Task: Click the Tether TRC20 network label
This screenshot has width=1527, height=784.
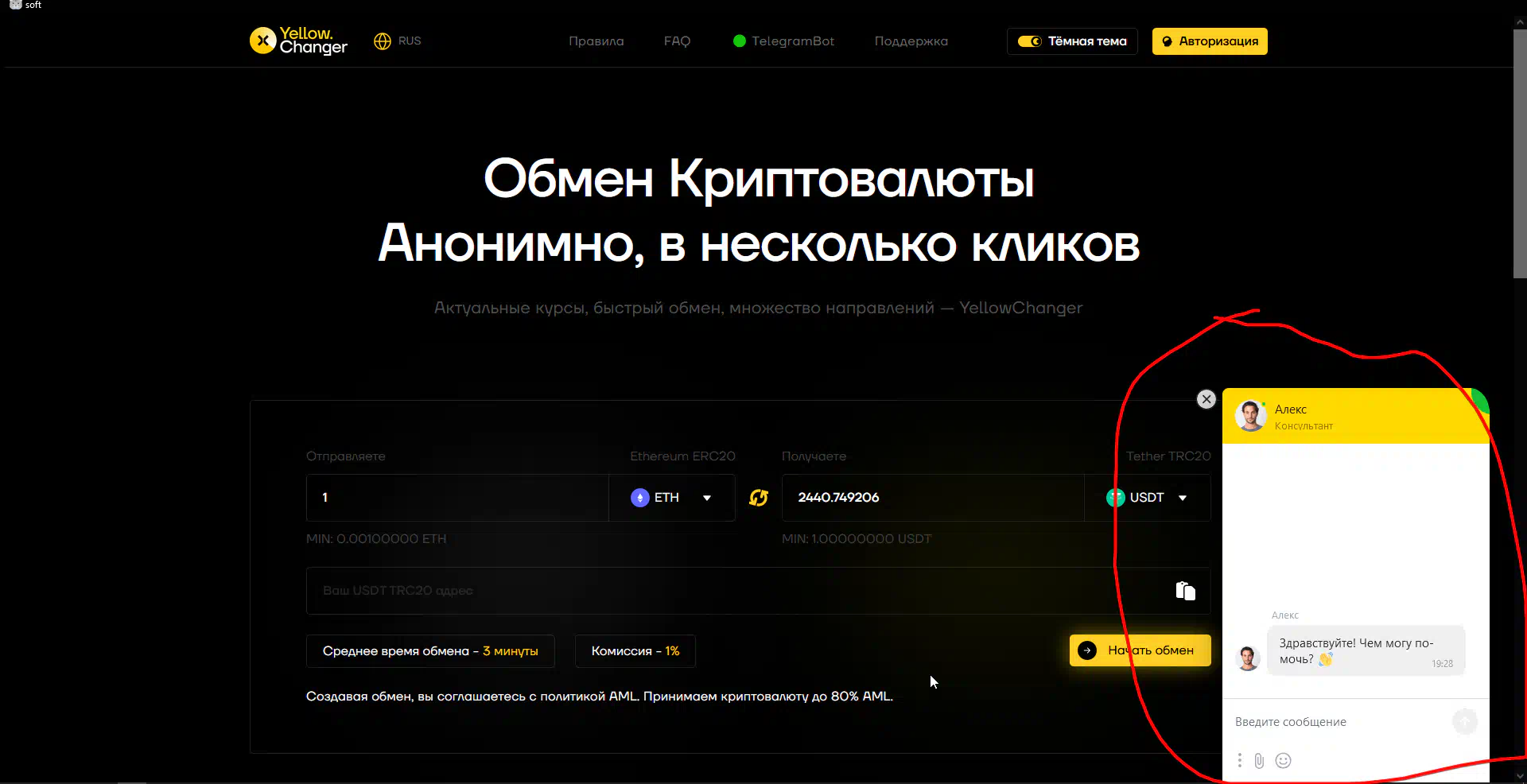Action: (1168, 456)
